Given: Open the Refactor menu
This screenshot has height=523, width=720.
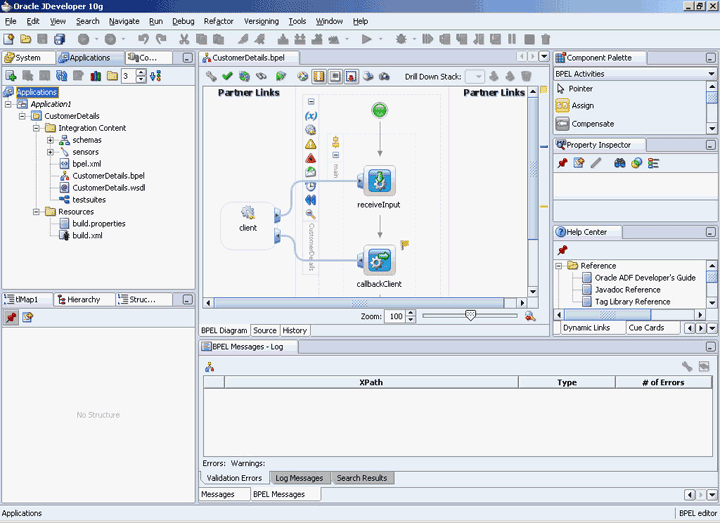Looking at the screenshot, I should pos(218,21).
